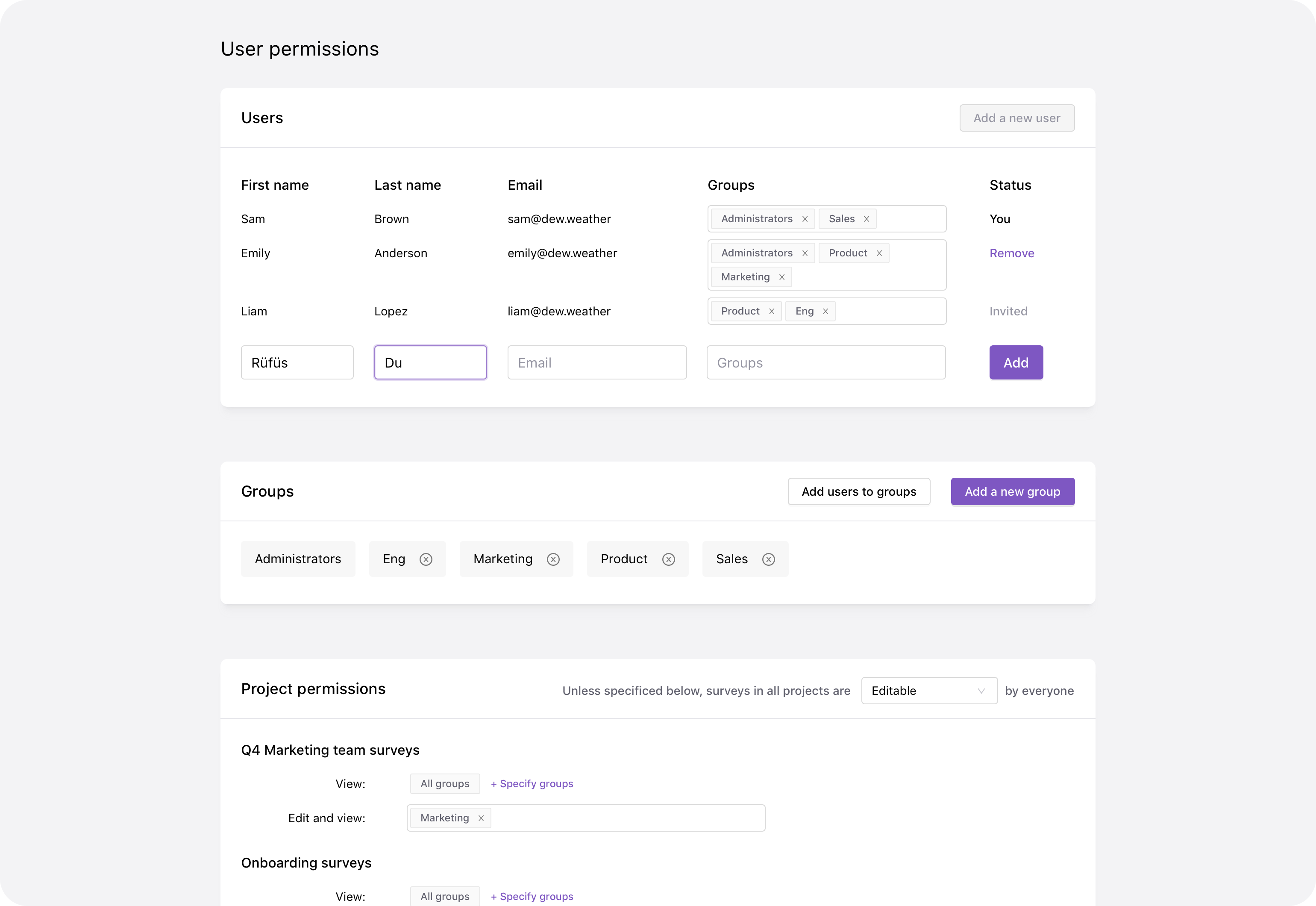Specify groups for Onboarding surveys View

tap(532, 897)
